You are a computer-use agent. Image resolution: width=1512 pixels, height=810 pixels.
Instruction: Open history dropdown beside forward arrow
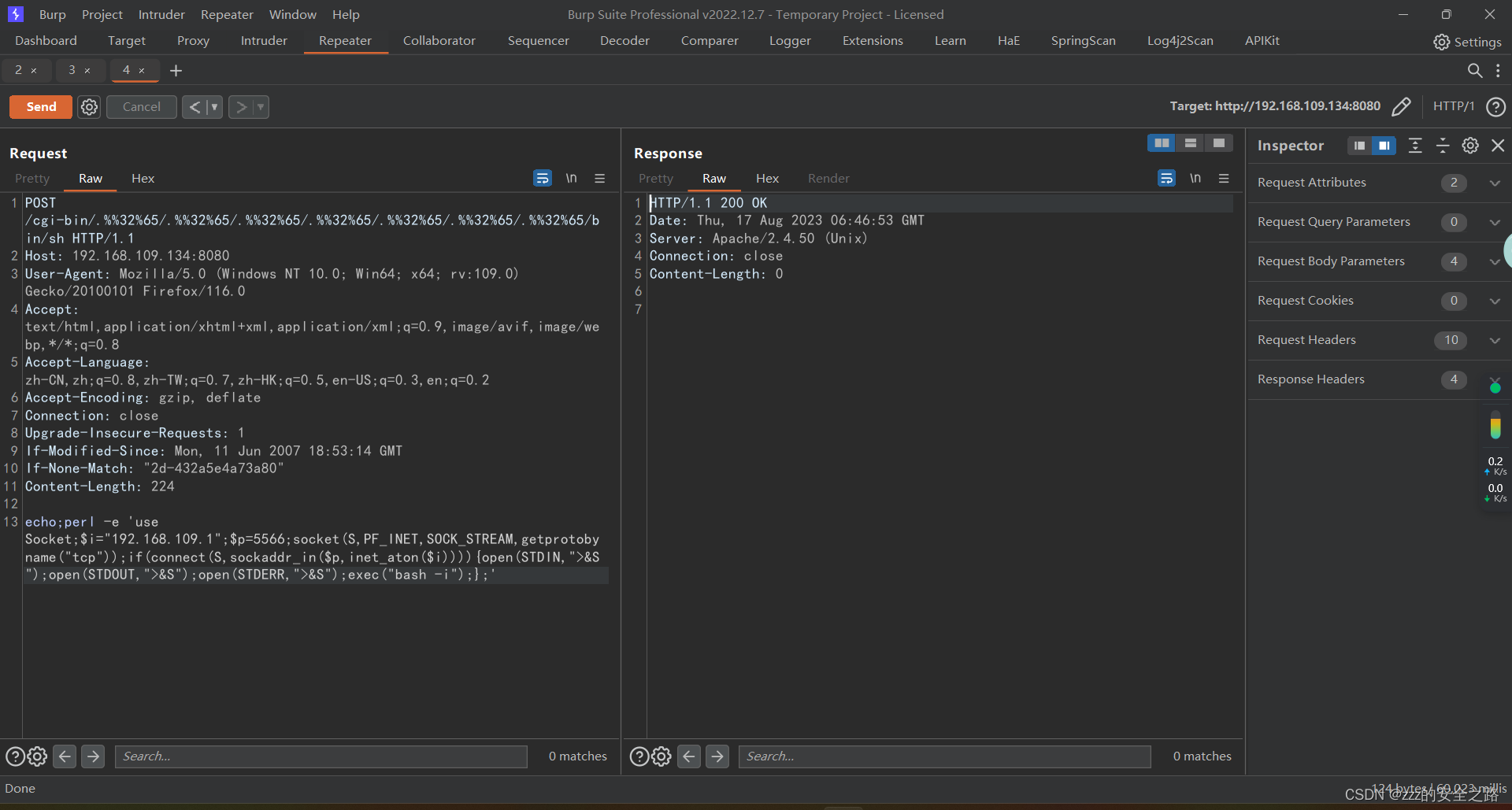(x=261, y=107)
